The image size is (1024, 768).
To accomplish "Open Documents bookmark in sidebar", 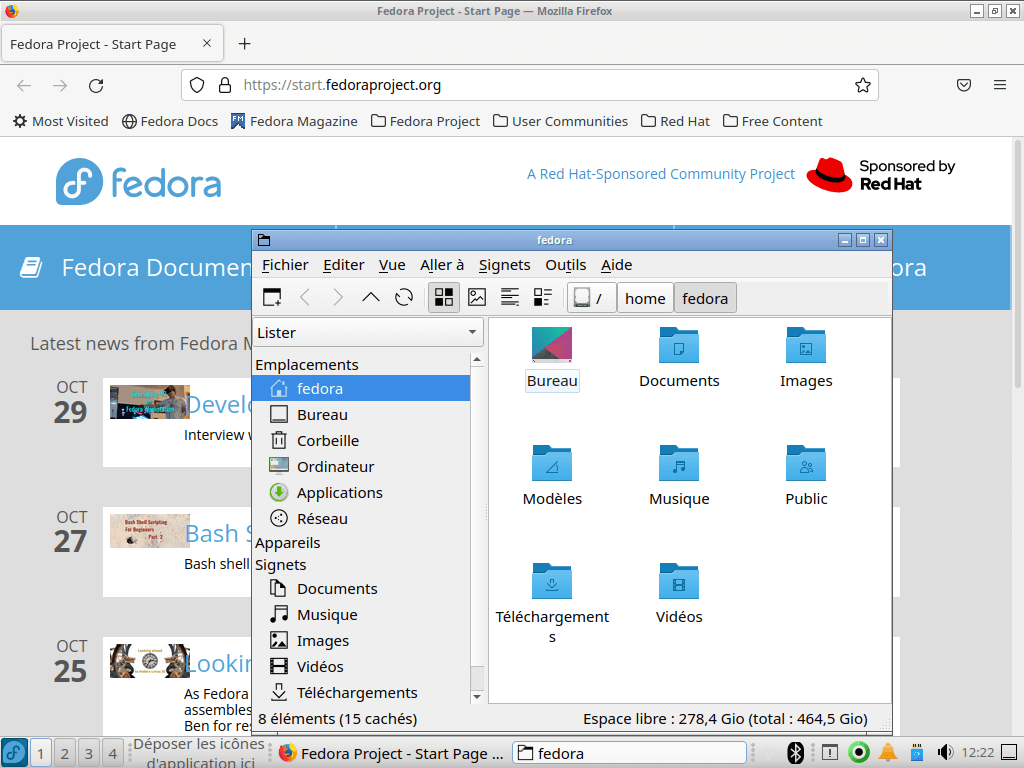I will (361, 589).
